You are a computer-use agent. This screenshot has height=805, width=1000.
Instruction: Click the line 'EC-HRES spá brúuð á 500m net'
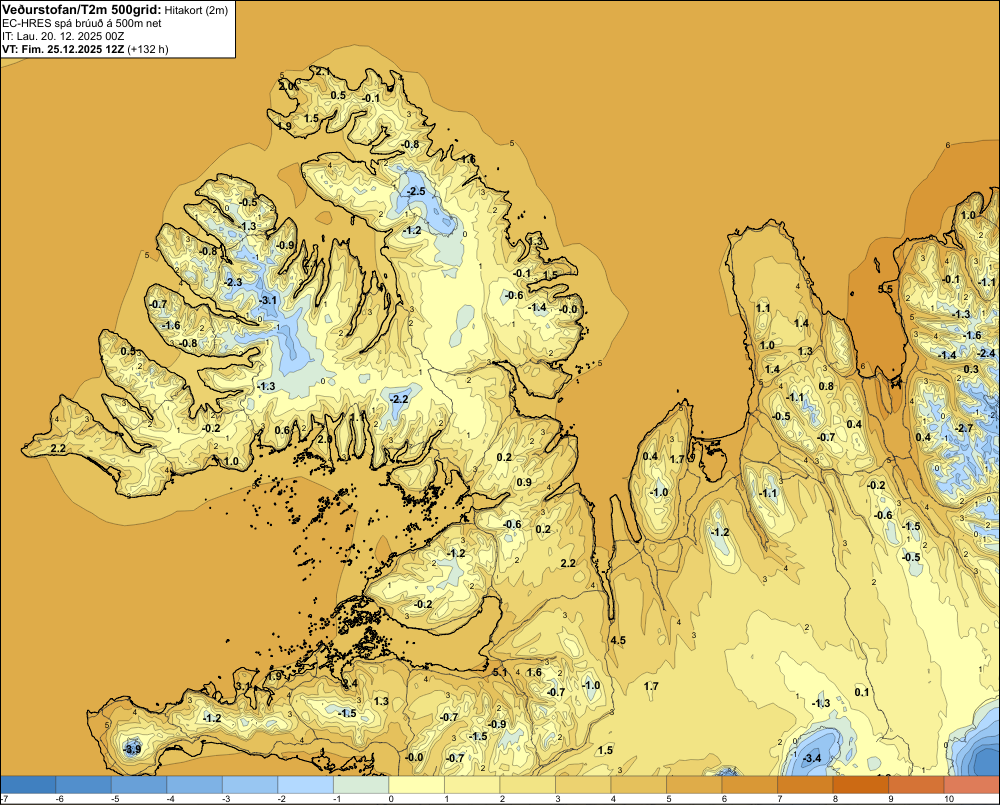pos(82,23)
